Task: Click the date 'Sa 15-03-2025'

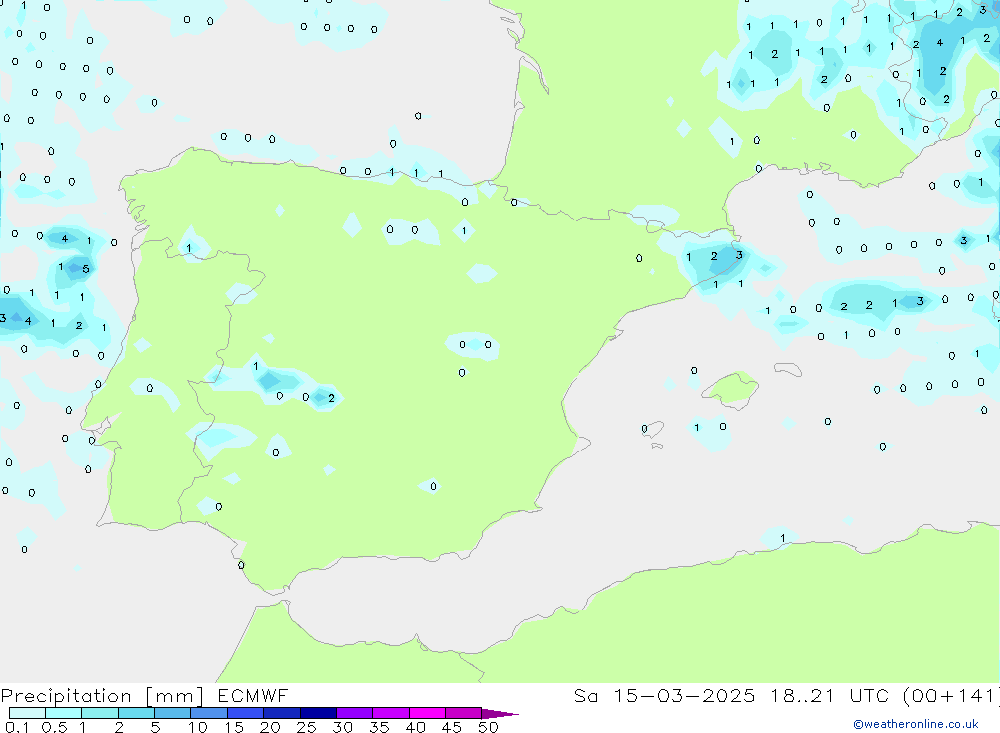Action: click(664, 696)
